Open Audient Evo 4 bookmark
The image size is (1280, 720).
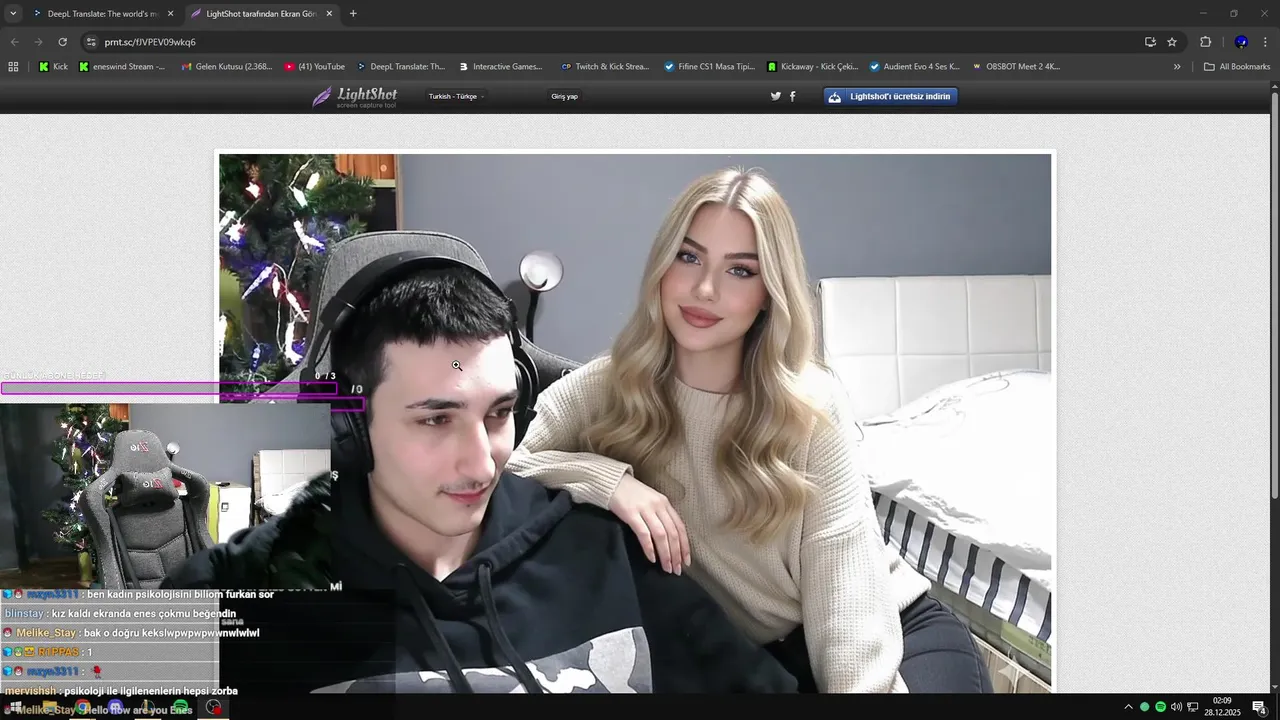click(914, 67)
